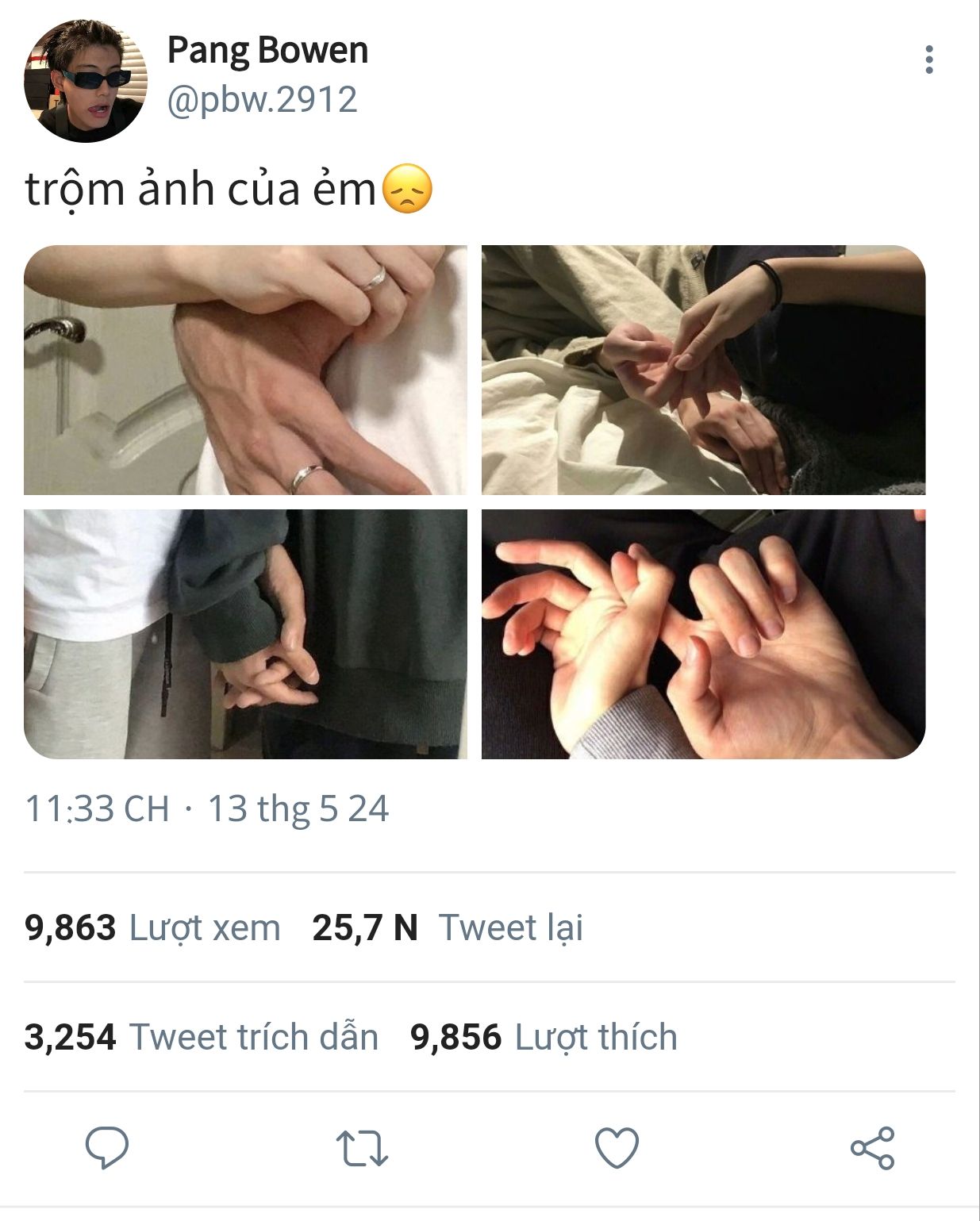Open photo of couple holding hands standing
Screen dimensions: 980x1221
245,634
